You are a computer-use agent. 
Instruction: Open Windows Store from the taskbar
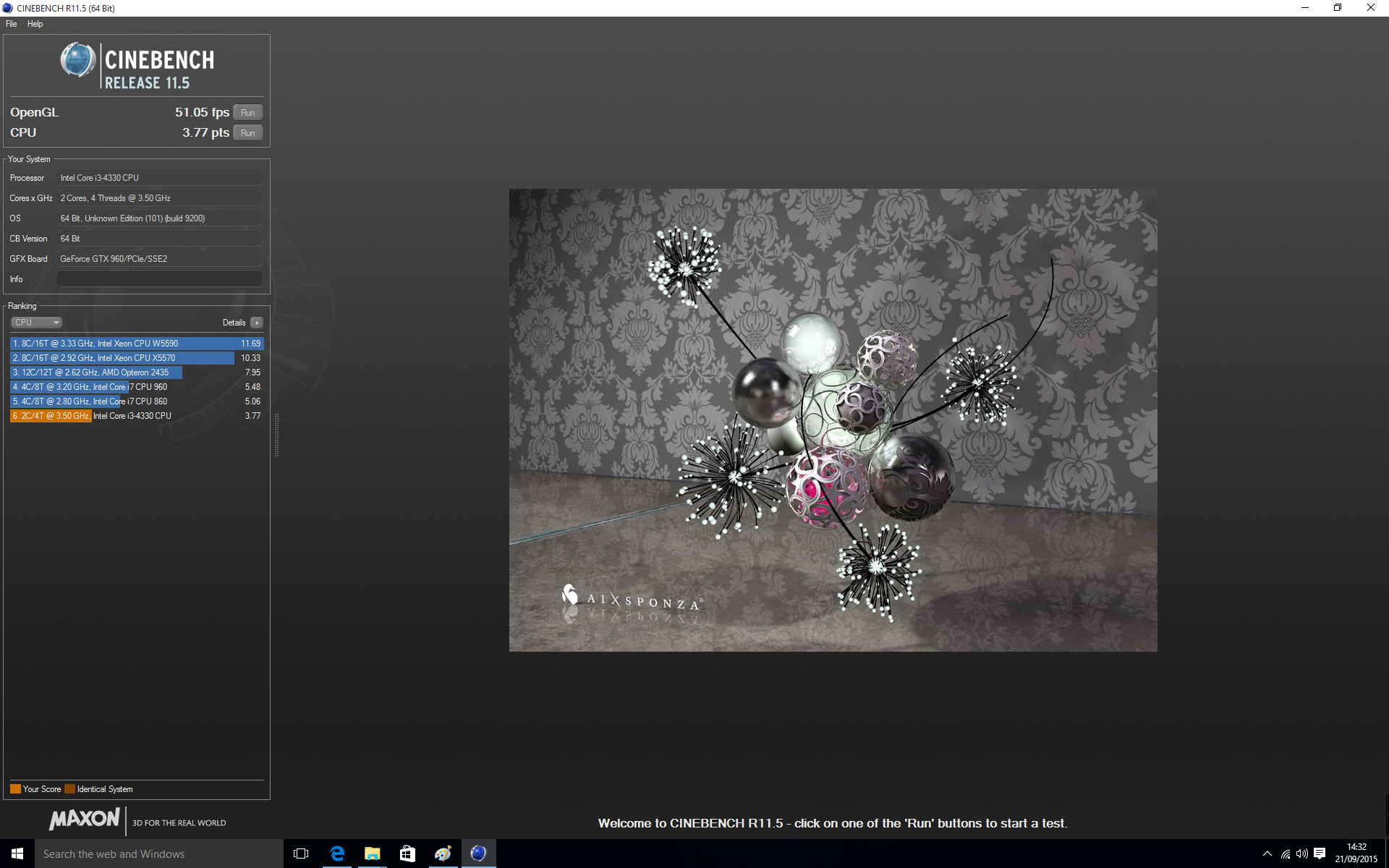407,854
